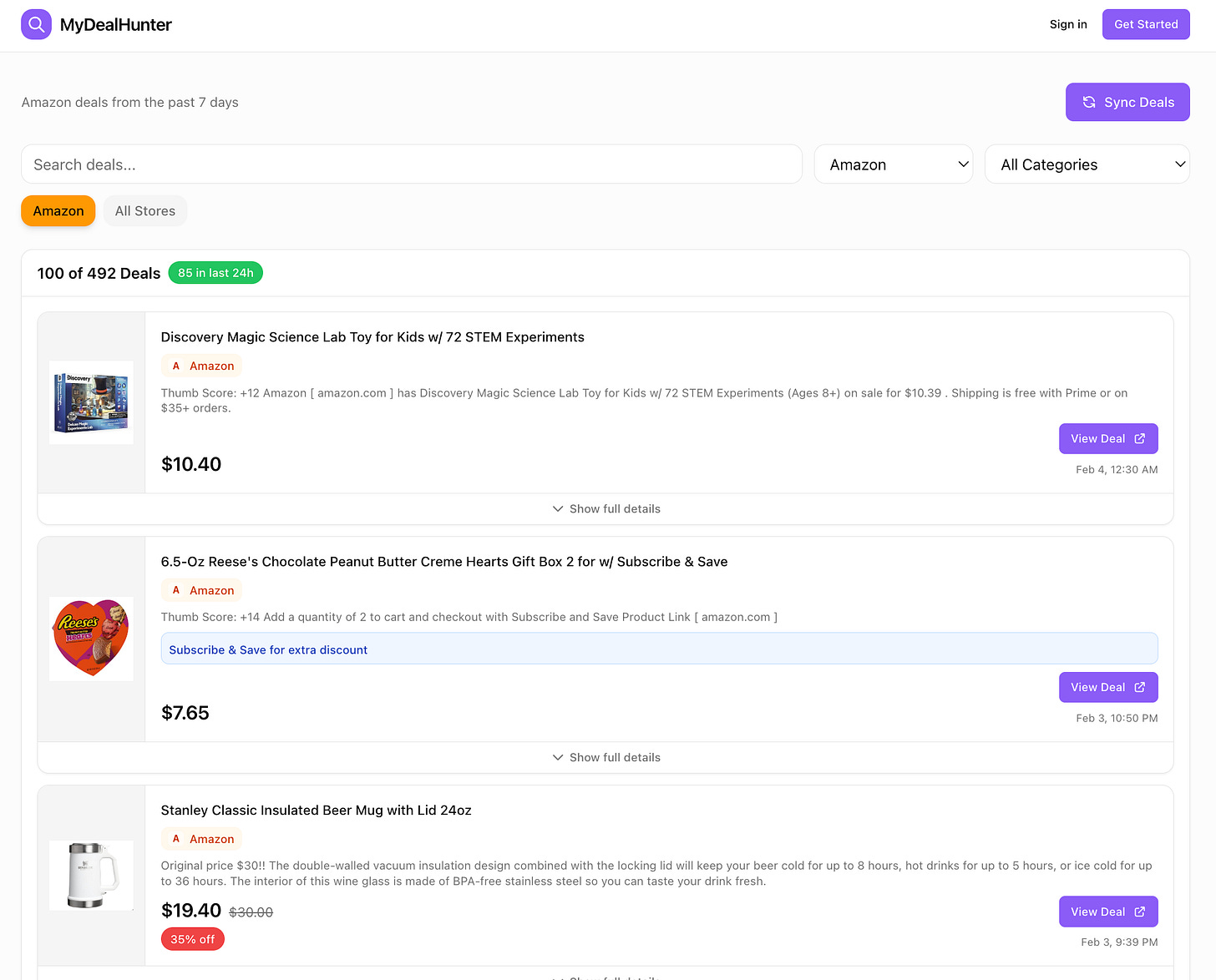The image size is (1216, 980).
Task: Click Amazon badge on Discovery Science Lab deal
Action: coord(202,366)
